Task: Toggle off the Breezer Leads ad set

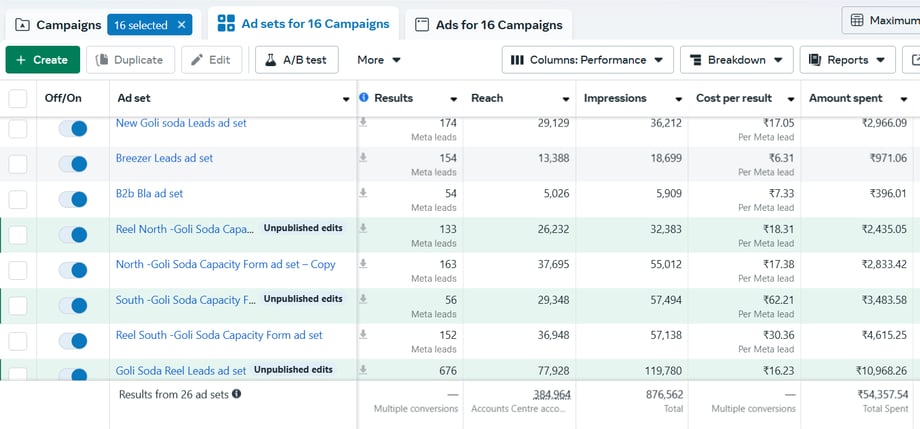Action: (x=73, y=165)
